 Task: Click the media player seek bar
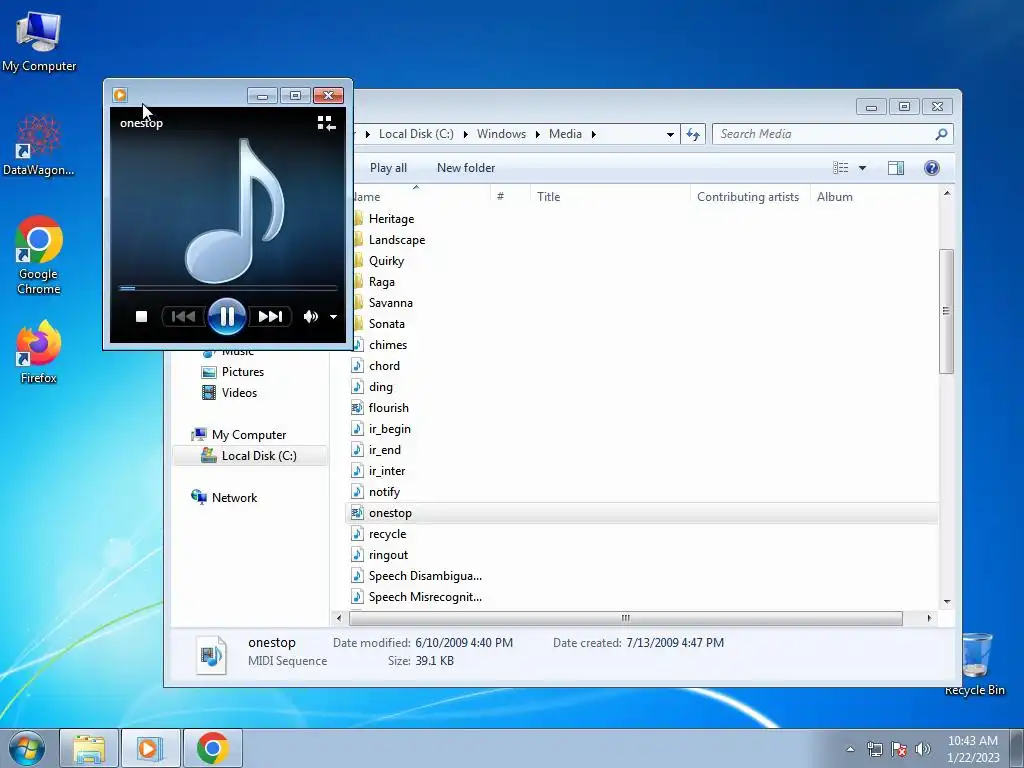pyautogui.click(x=227, y=287)
